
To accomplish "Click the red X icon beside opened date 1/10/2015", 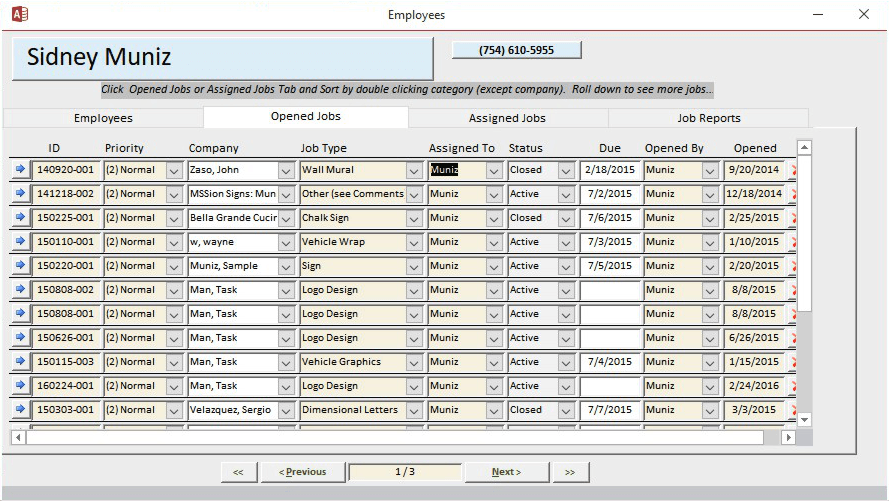I will [x=795, y=243].
